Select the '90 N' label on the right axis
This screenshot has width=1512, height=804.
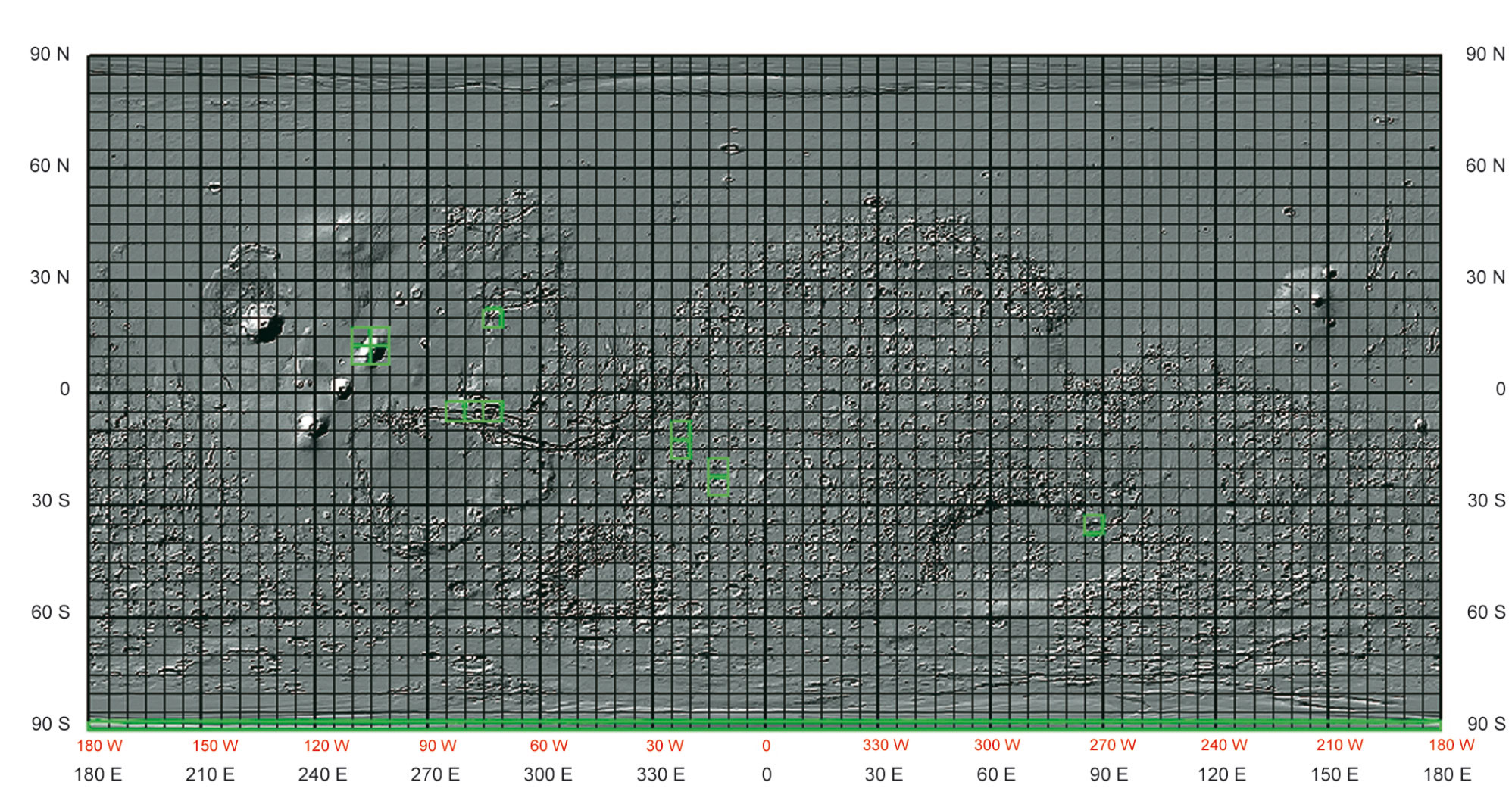tap(1485, 55)
